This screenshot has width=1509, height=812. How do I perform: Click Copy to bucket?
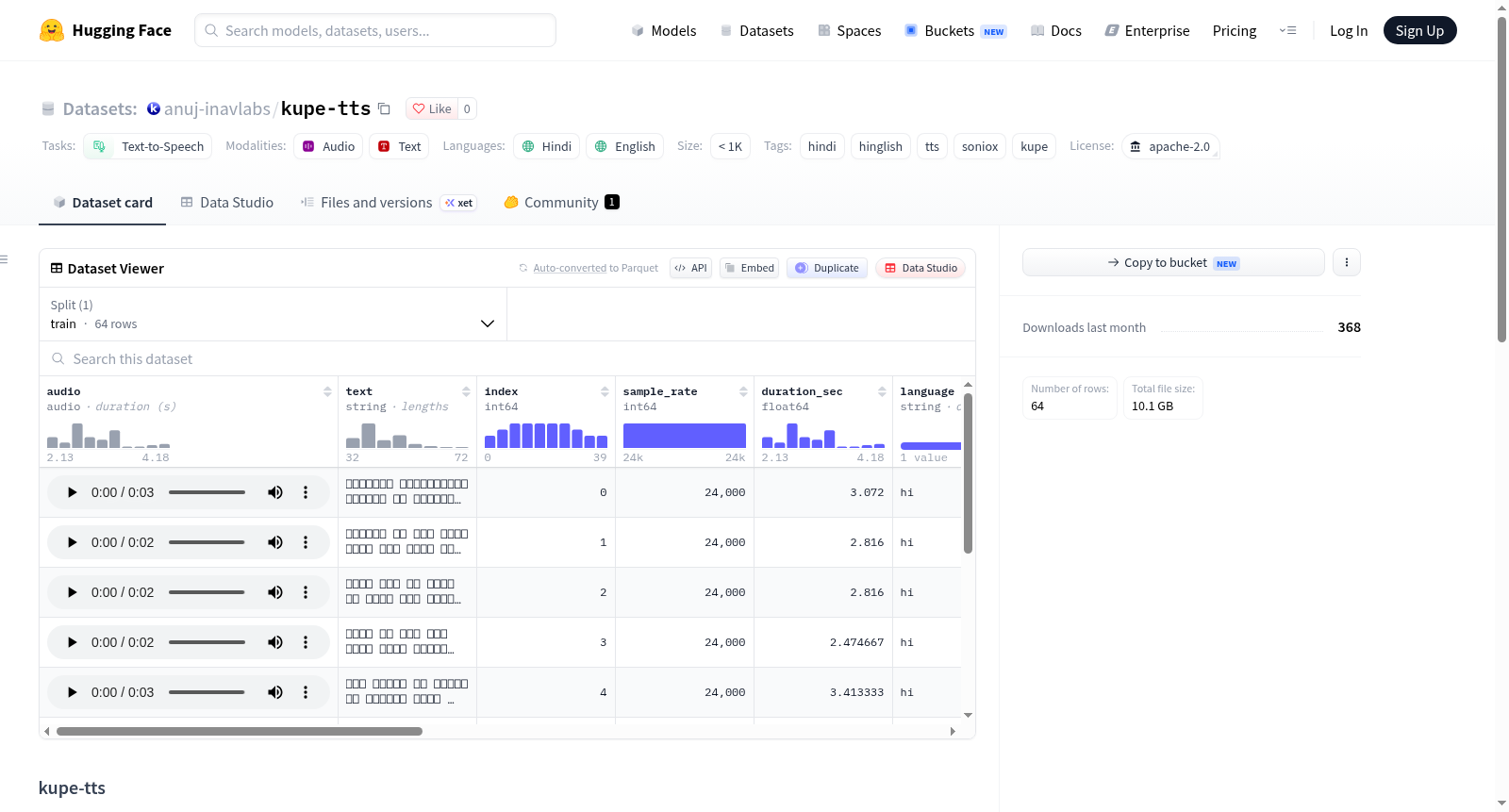point(1173,262)
